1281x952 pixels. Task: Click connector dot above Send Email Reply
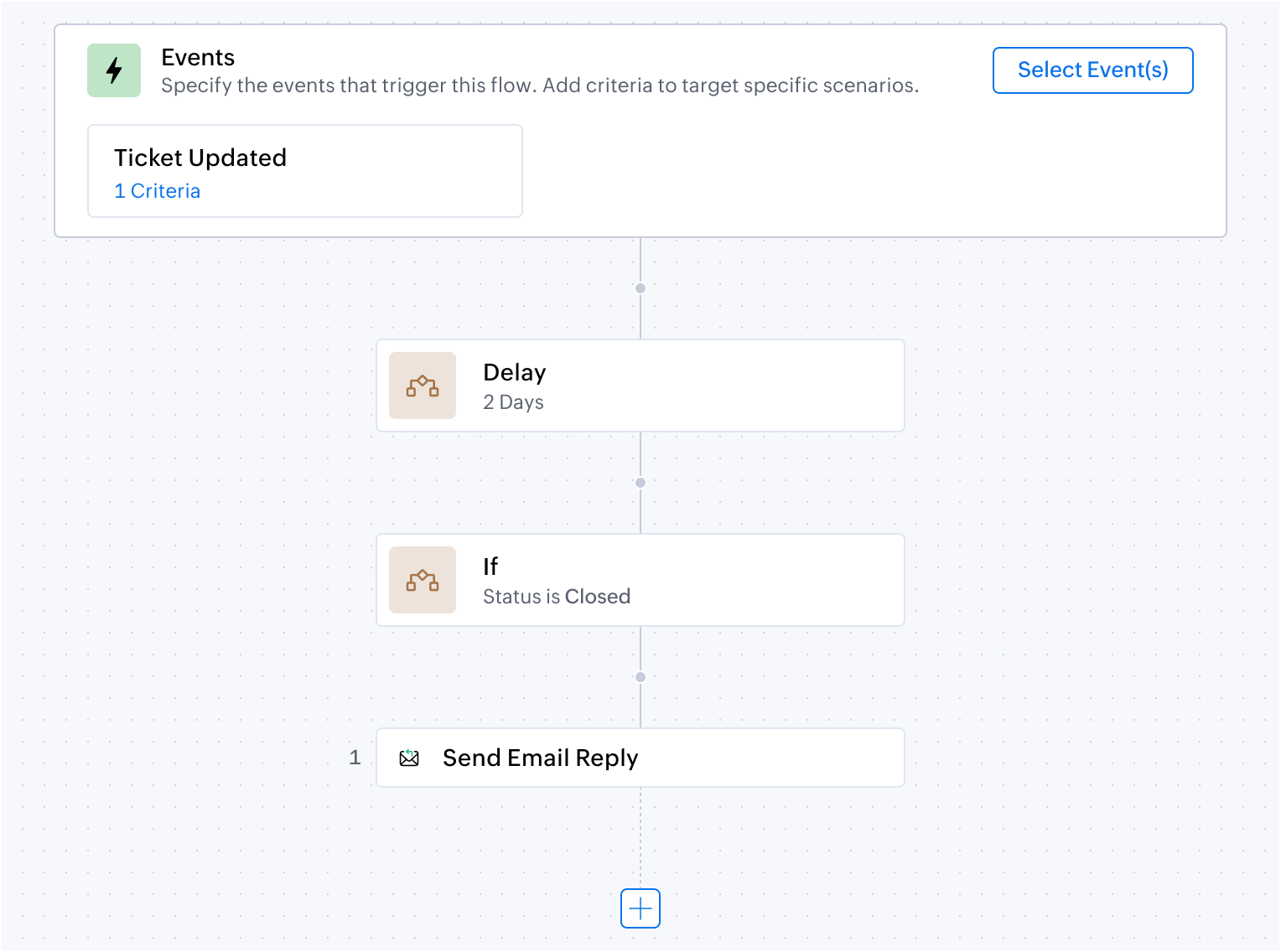pos(640,677)
